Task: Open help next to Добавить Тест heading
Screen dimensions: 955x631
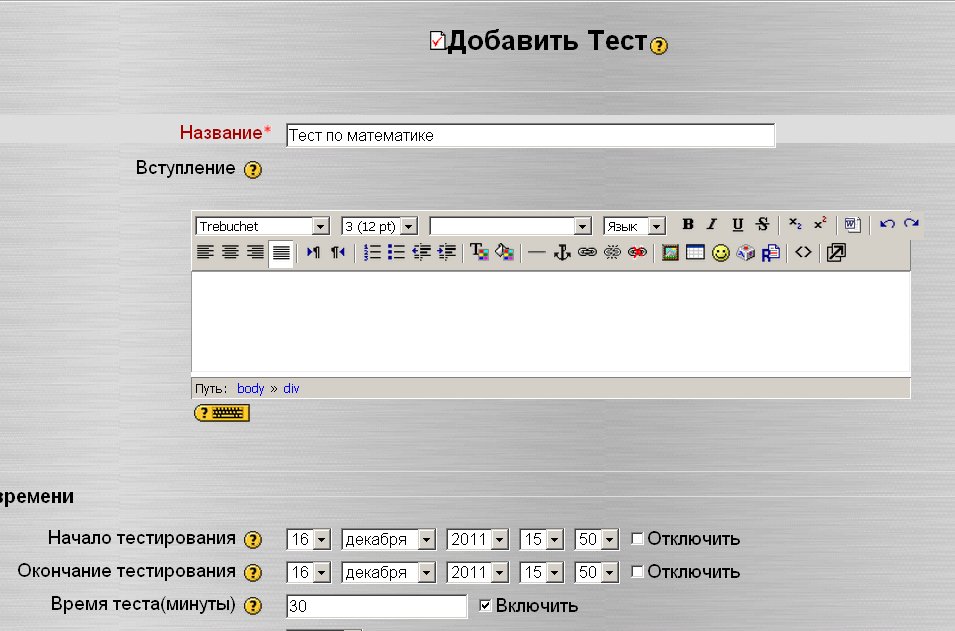Action: 658,46
